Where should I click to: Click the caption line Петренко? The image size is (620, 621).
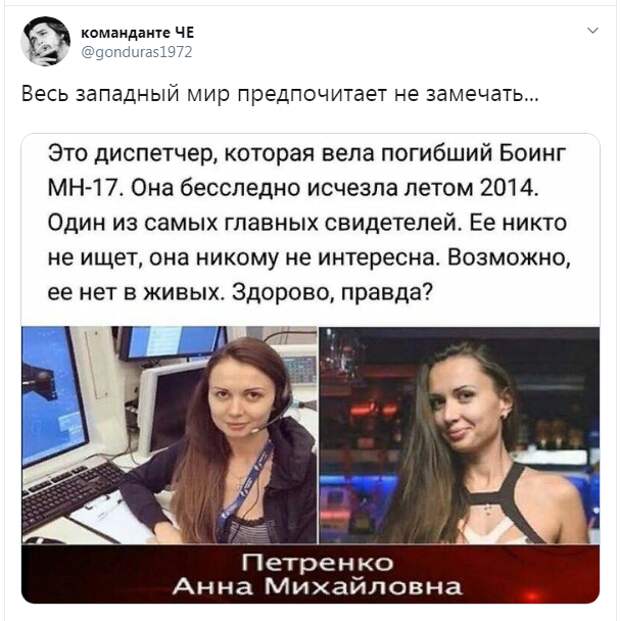[317, 562]
